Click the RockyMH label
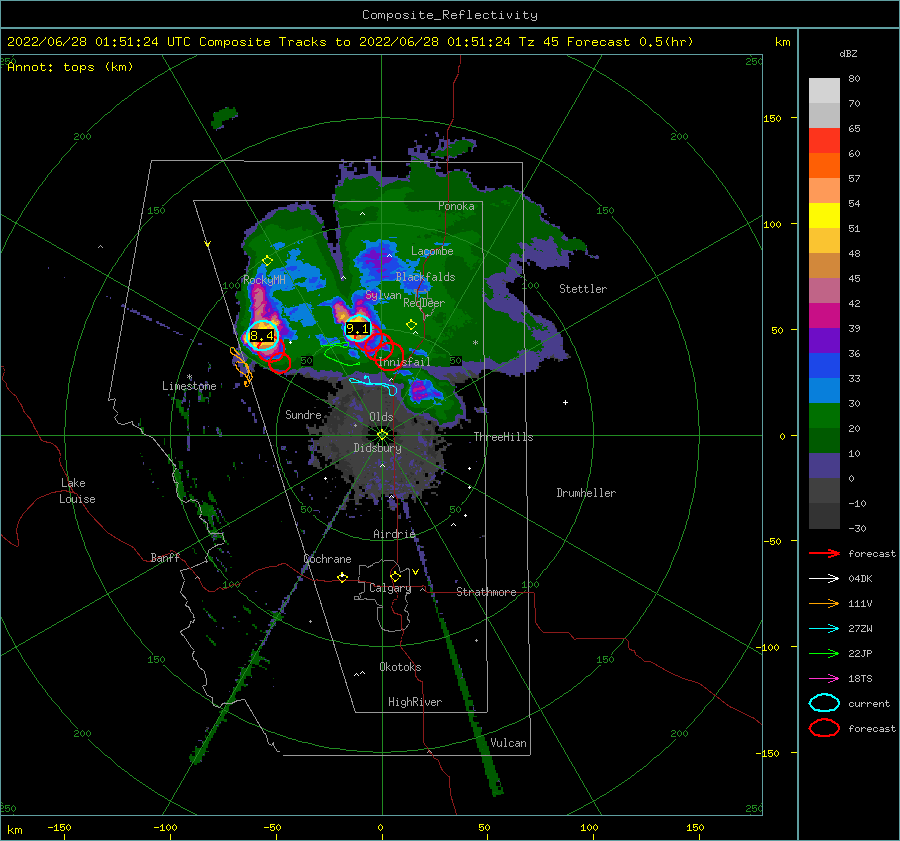 [x=264, y=280]
